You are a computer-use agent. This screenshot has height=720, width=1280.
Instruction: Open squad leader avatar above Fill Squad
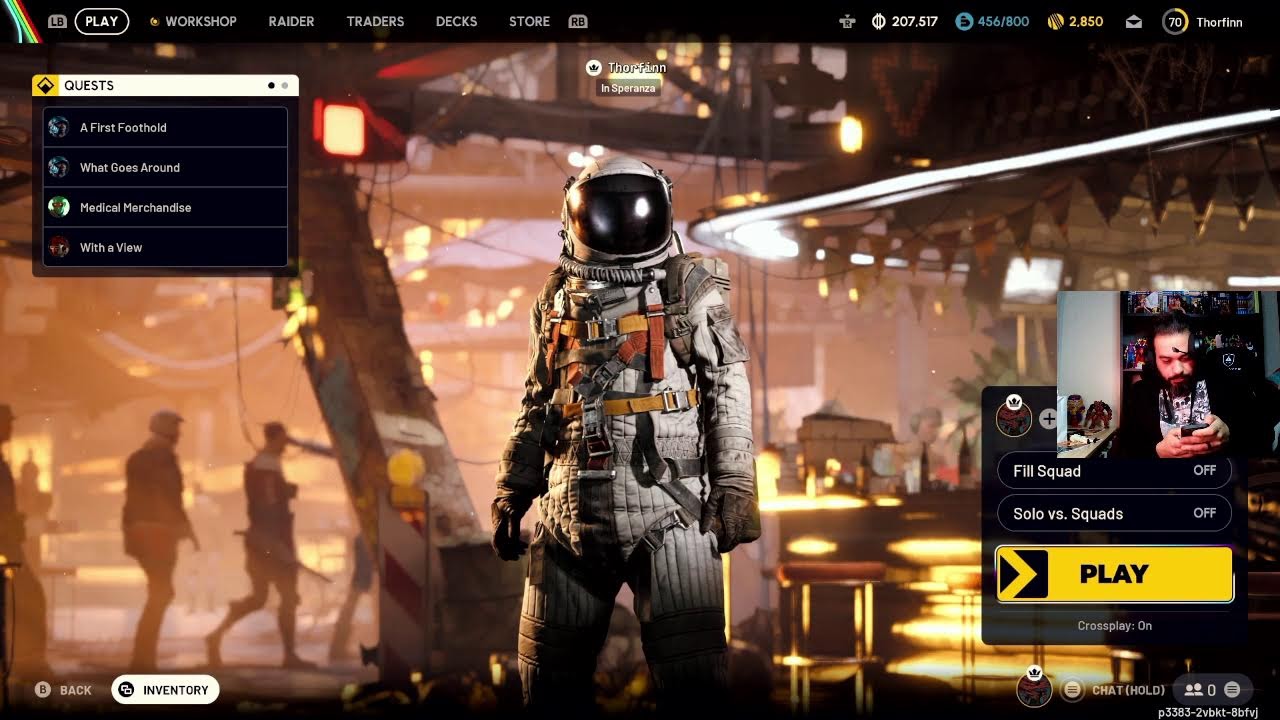[1014, 416]
